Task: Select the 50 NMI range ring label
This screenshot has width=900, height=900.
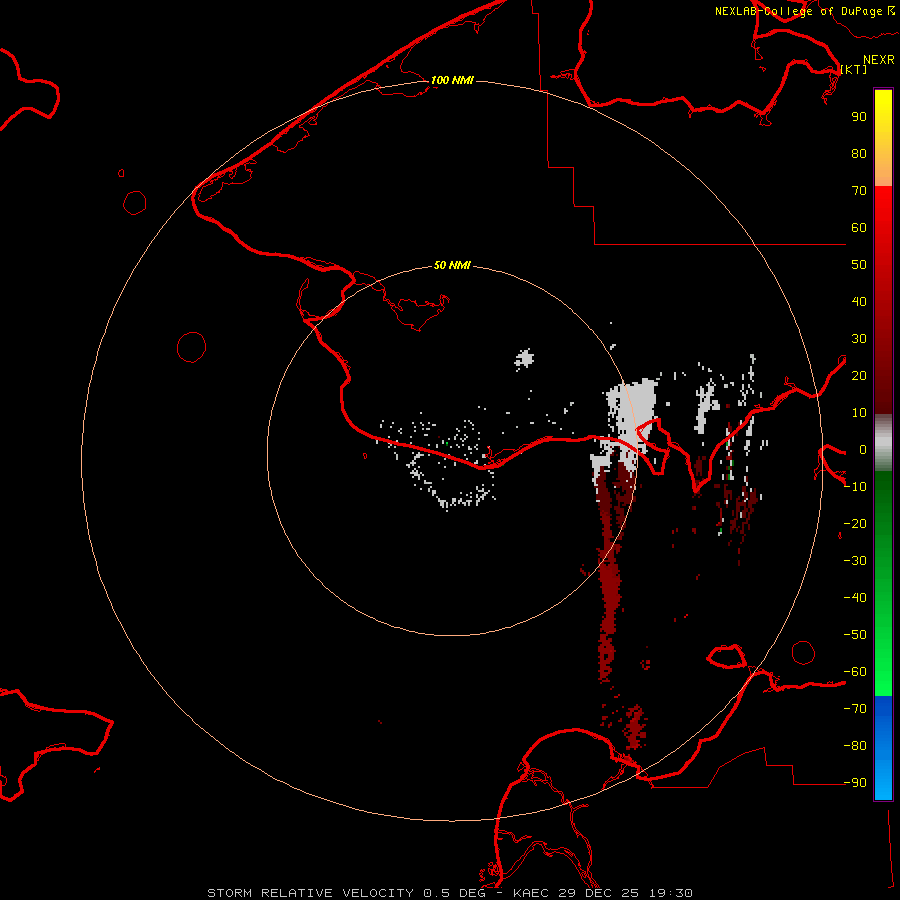Action: click(452, 265)
